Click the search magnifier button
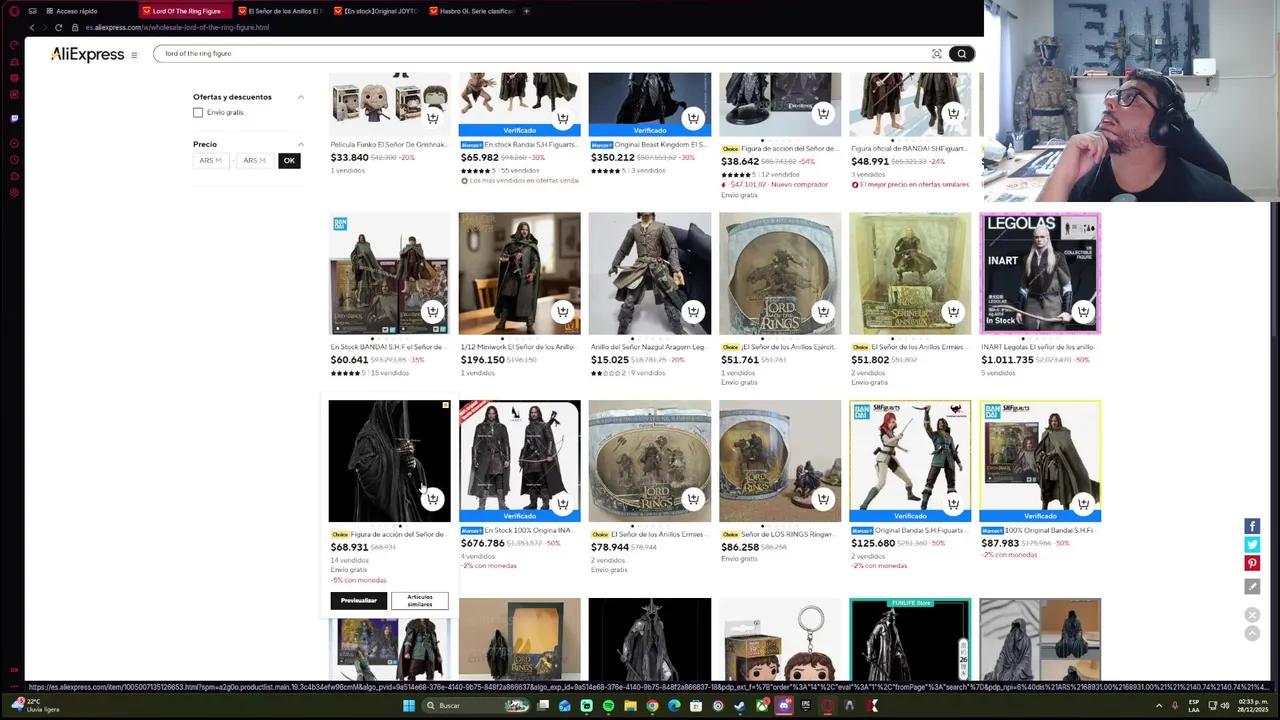 point(961,54)
